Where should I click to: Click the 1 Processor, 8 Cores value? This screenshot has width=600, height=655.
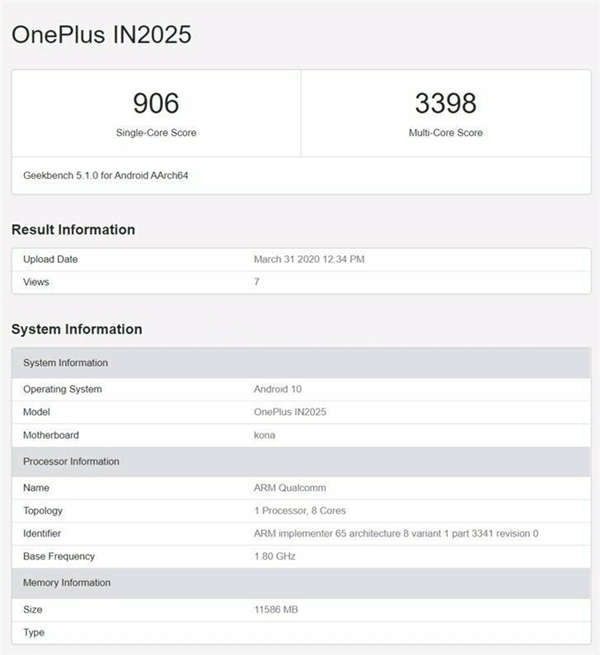click(x=300, y=511)
